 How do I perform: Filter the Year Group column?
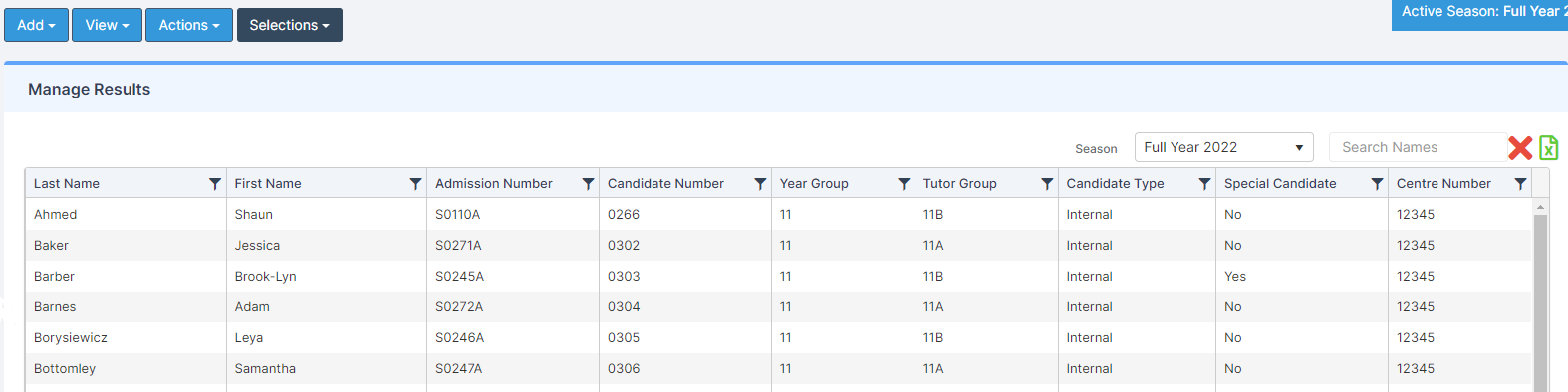pyautogui.click(x=904, y=184)
